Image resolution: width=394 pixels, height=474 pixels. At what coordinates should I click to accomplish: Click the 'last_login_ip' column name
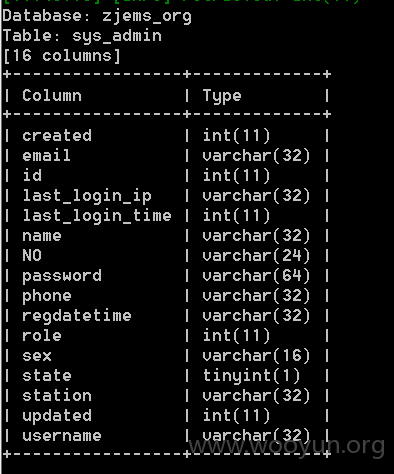click(x=87, y=196)
